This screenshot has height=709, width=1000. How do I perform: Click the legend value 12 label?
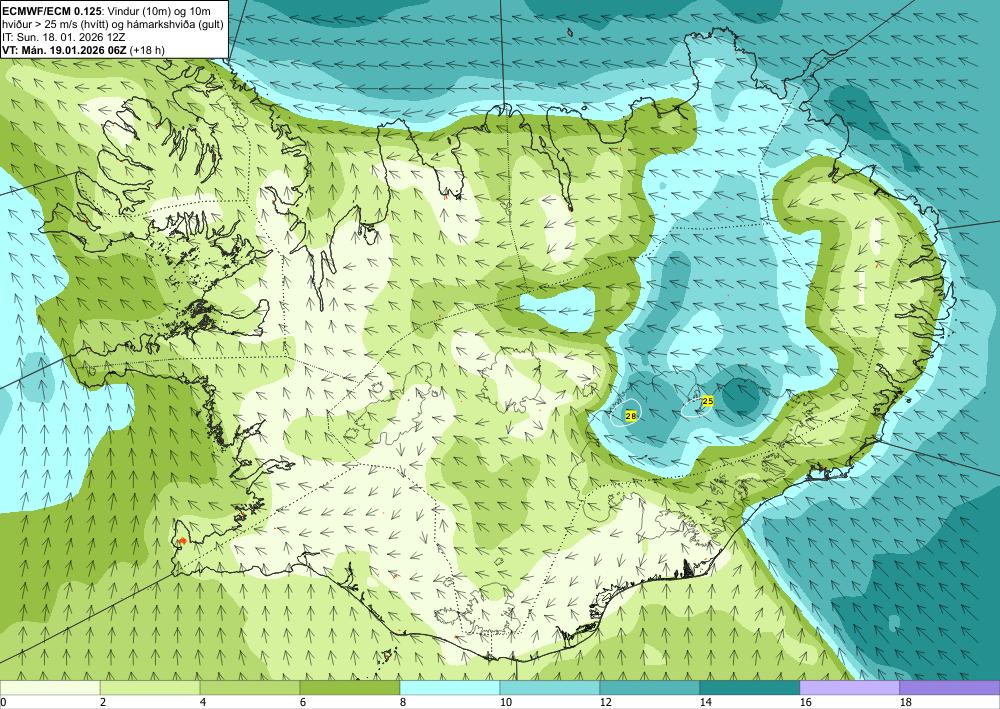coord(606,702)
